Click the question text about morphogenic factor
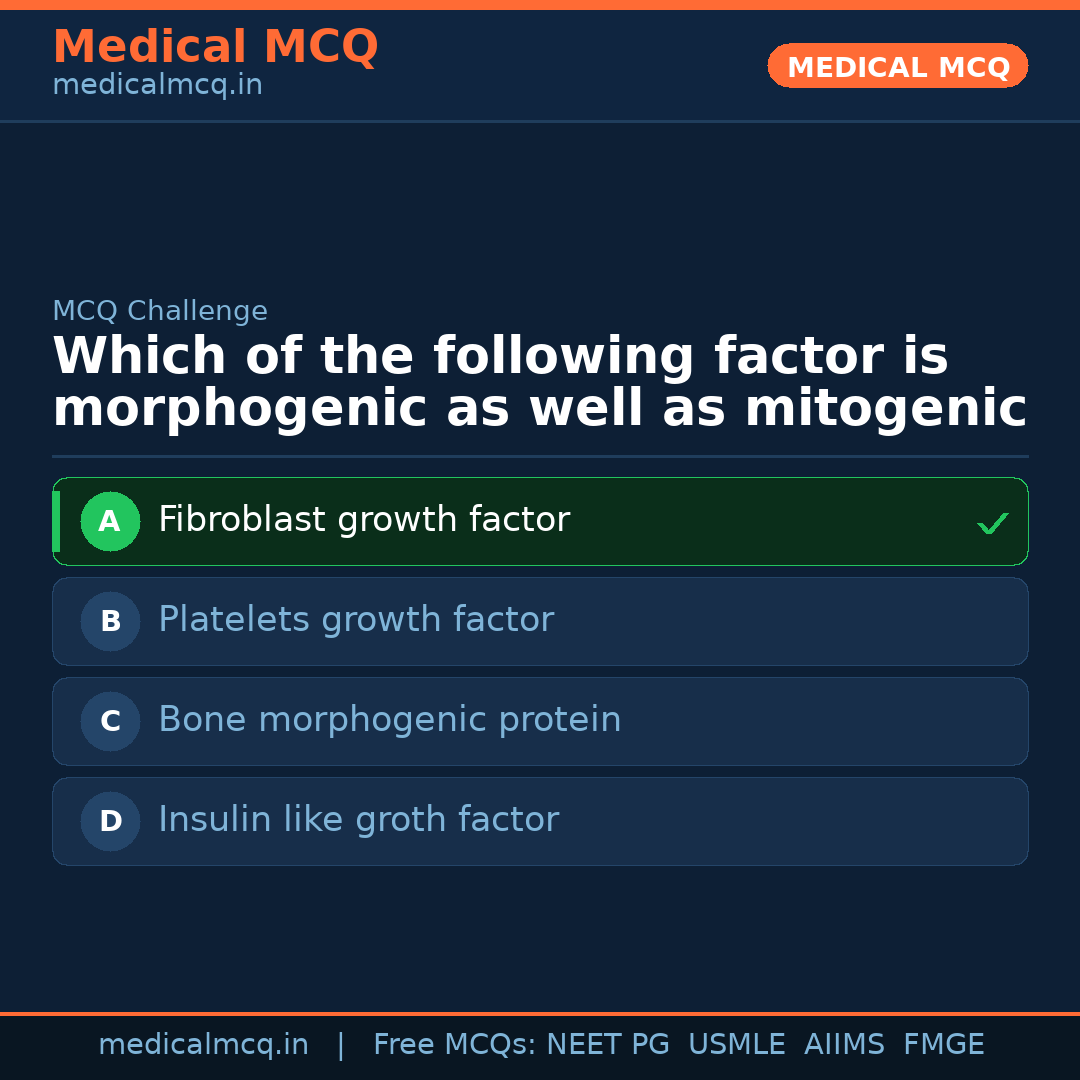The width and height of the screenshot is (1080, 1080). pyautogui.click(x=540, y=383)
